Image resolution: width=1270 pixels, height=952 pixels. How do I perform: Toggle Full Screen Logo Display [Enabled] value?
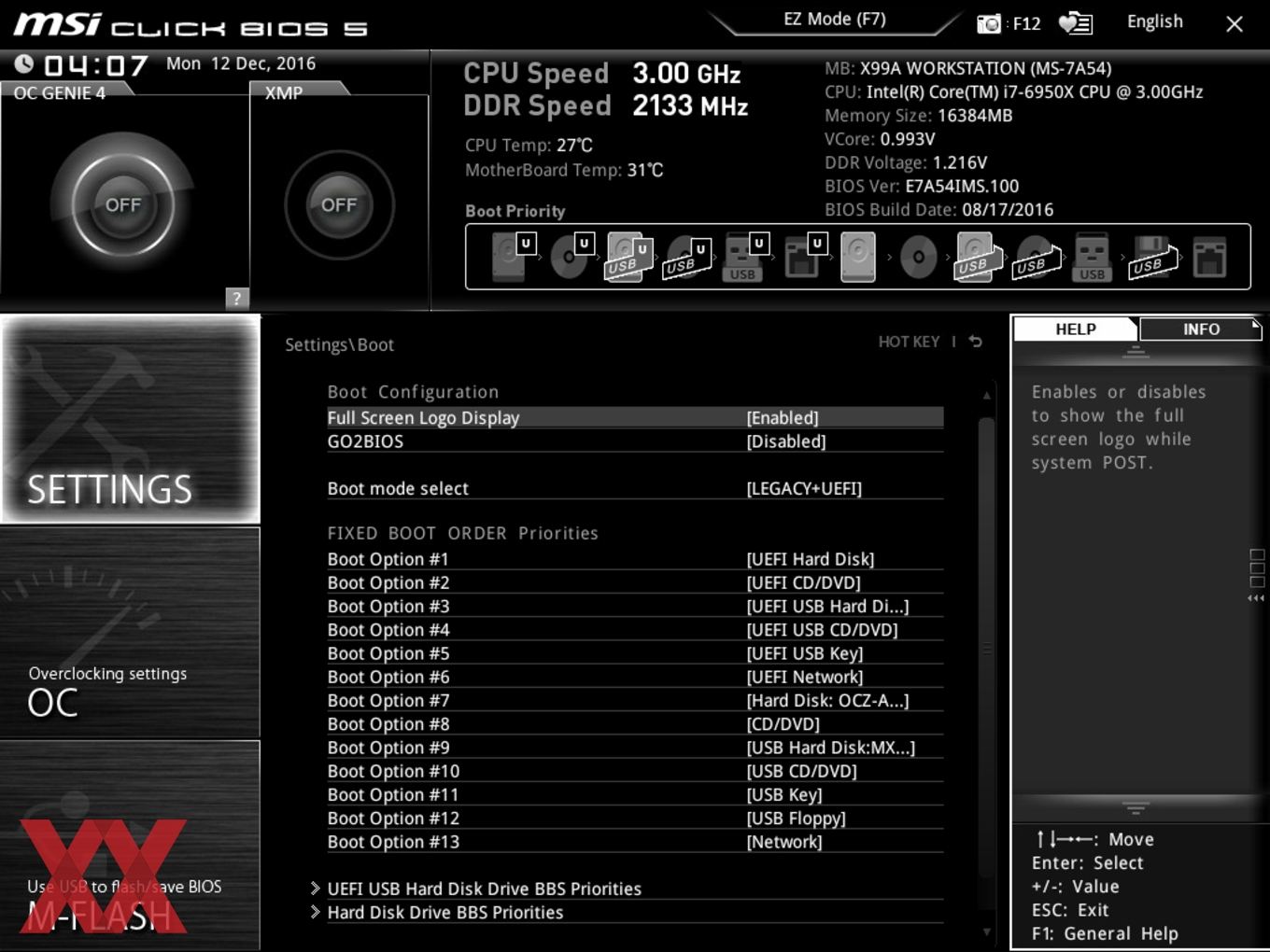click(x=783, y=417)
